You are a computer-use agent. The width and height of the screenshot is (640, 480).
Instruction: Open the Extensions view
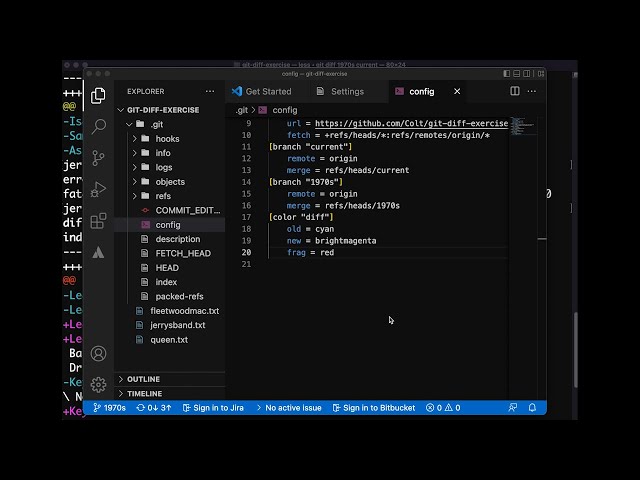click(98, 221)
